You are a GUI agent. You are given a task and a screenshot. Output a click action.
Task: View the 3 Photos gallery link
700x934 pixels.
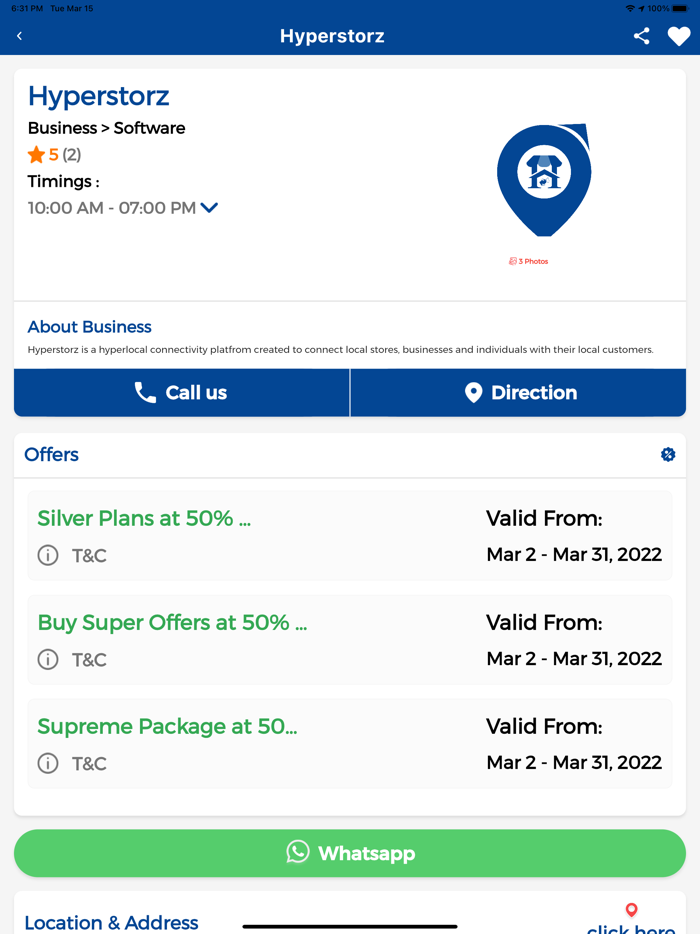pos(529,261)
